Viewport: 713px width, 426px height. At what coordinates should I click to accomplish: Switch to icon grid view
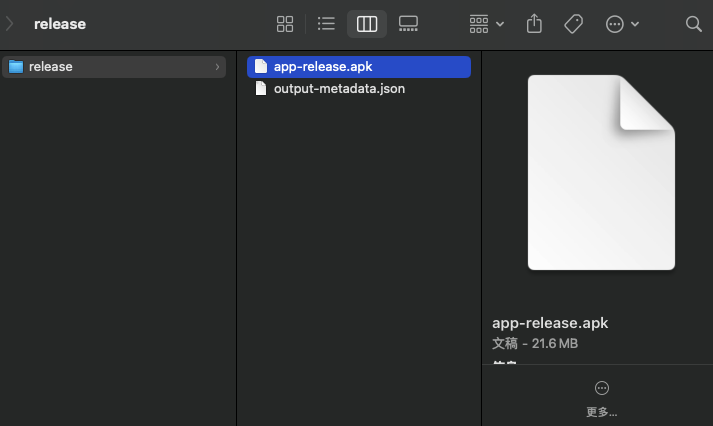(x=285, y=24)
